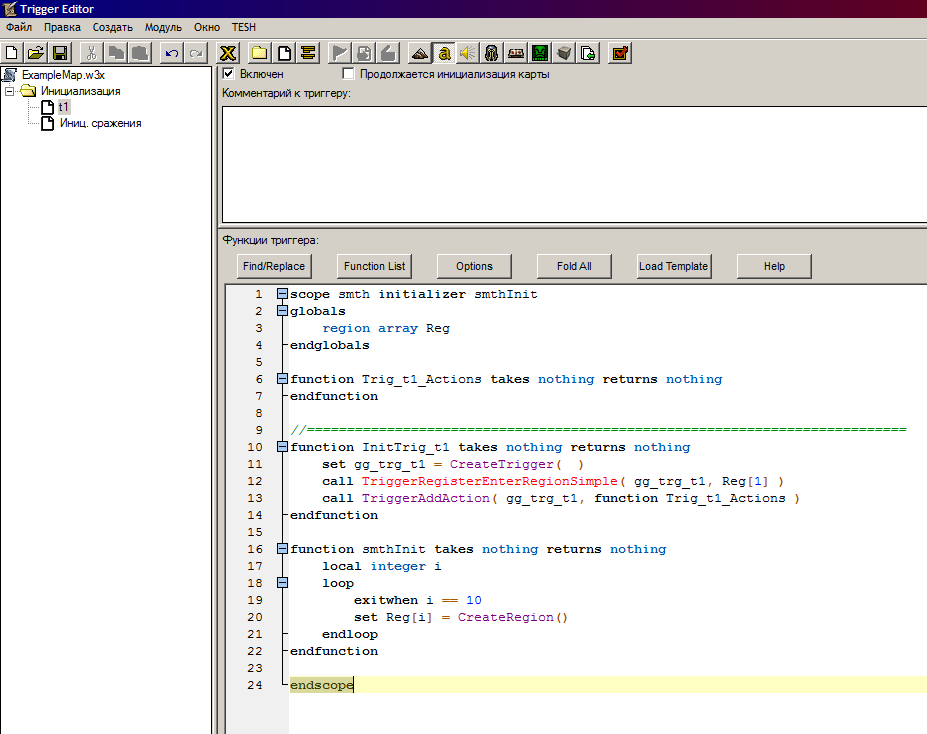Select the Иниц. сражения trigger
This screenshot has width=927, height=734.
click(100, 123)
